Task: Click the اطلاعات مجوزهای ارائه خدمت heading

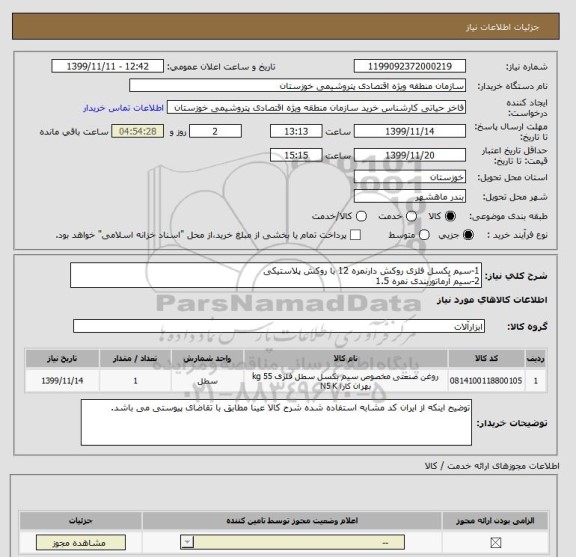Action: [x=492, y=466]
